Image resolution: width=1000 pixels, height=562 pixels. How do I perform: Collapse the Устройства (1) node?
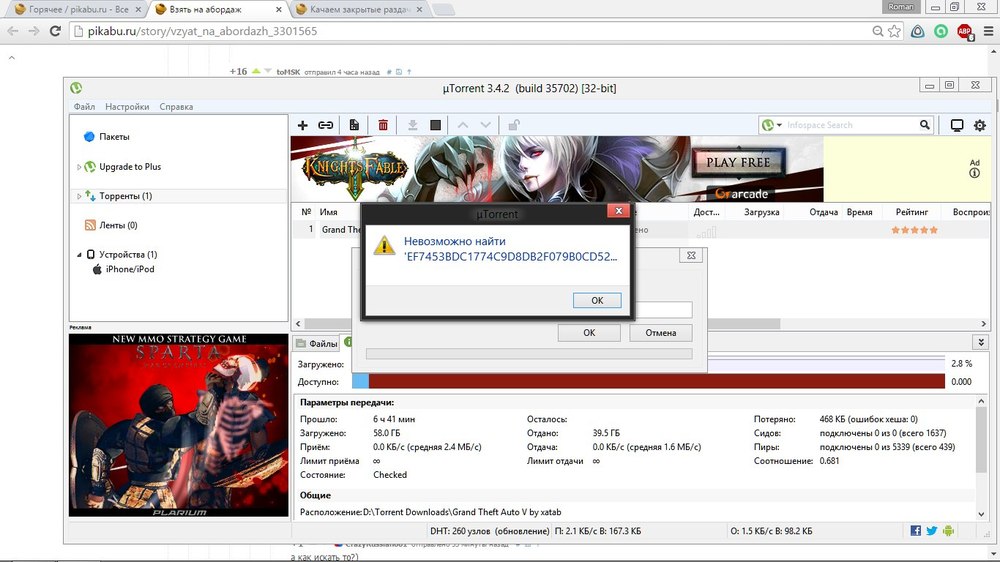coord(79,255)
